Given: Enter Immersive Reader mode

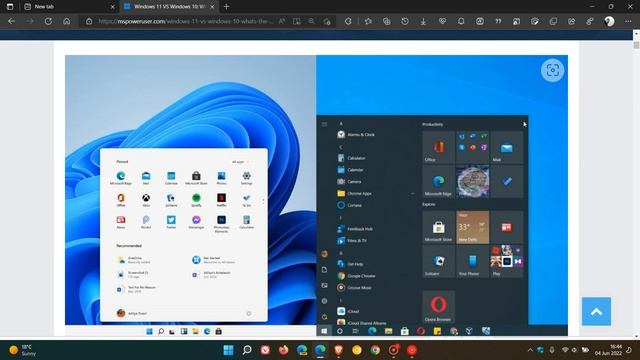Looking at the screenshot, I should click(x=297, y=21).
